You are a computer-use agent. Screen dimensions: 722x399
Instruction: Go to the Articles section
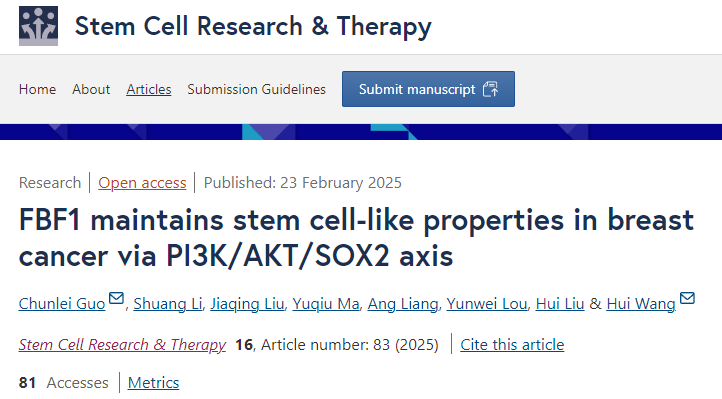tap(149, 89)
